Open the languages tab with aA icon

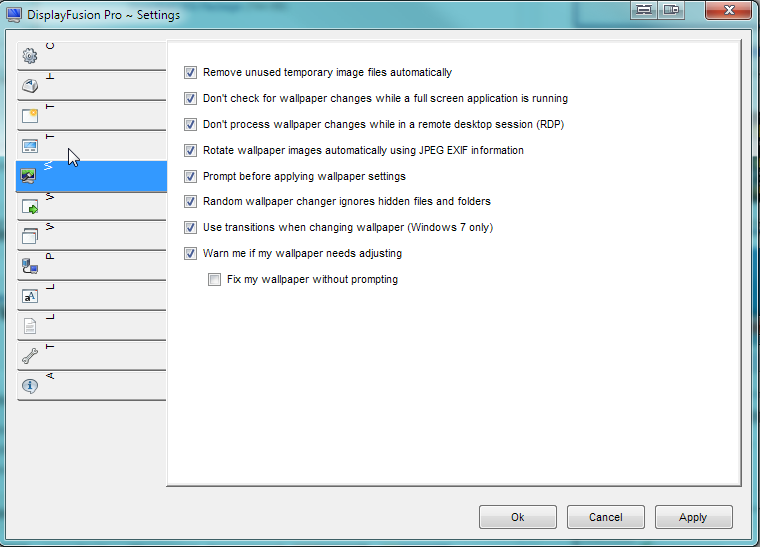coord(90,296)
